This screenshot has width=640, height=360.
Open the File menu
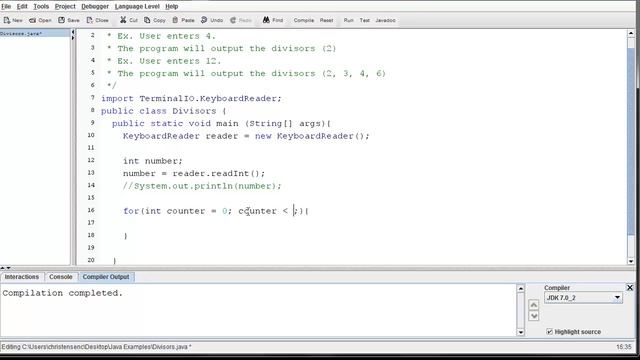click(6, 7)
